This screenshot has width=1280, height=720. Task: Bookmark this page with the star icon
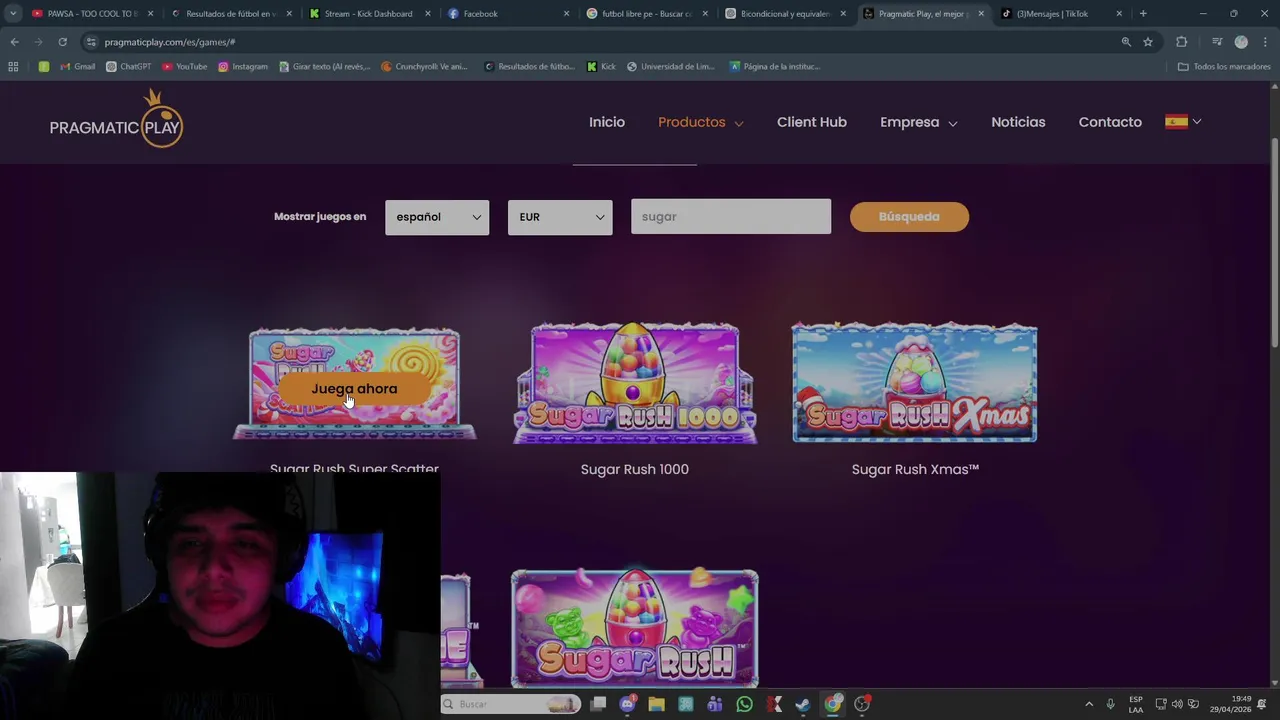click(1148, 42)
